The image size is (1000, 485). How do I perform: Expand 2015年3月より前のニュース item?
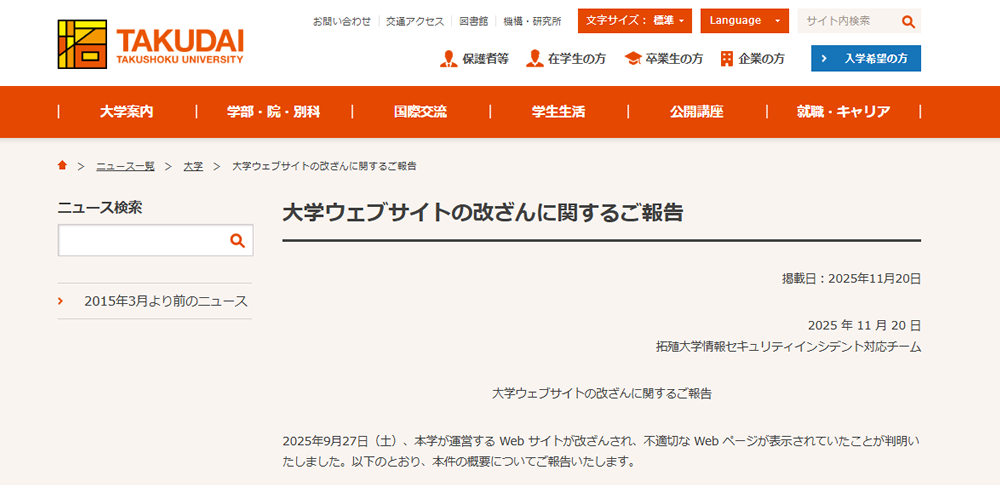pos(155,301)
